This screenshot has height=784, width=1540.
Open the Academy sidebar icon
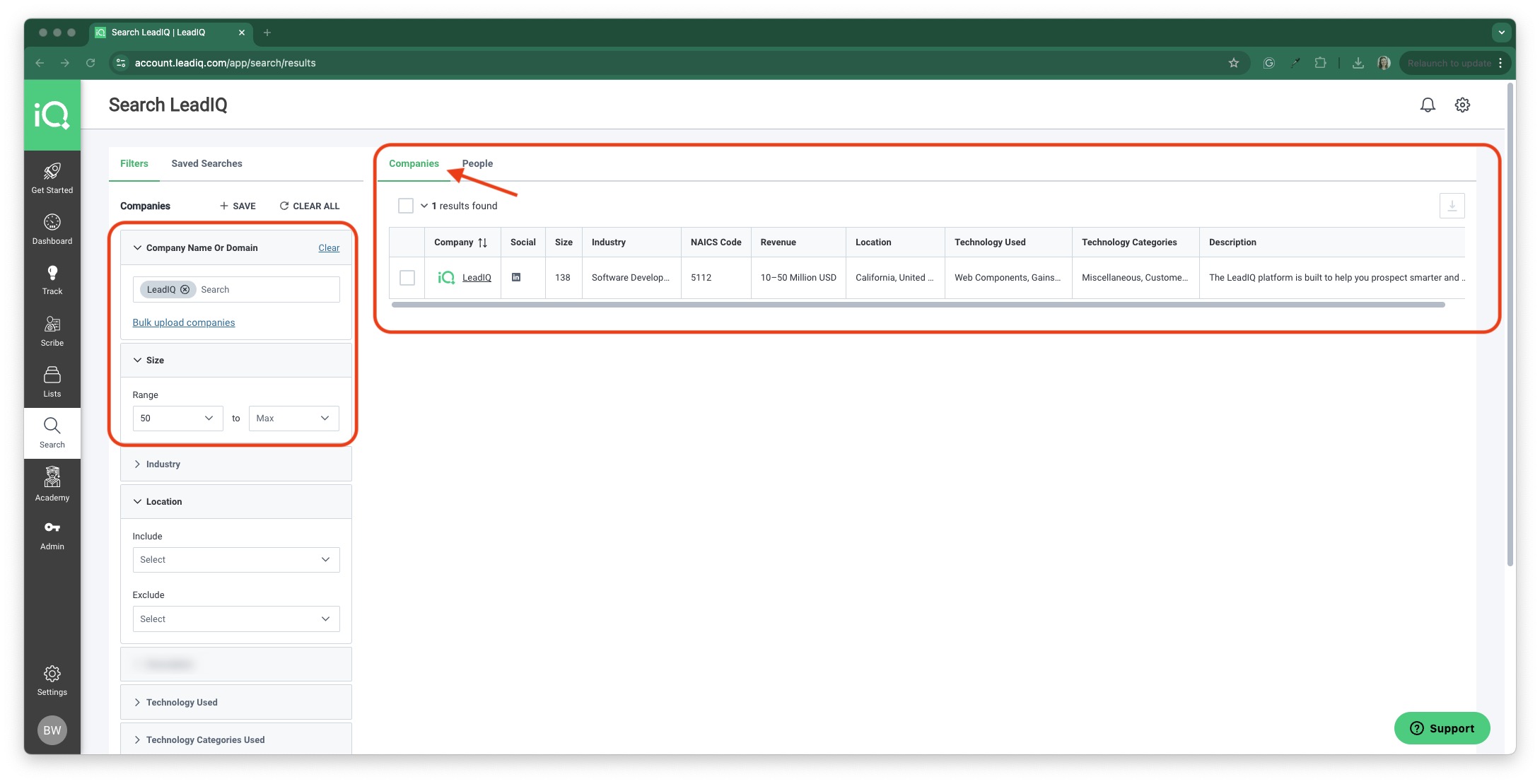[x=52, y=477]
